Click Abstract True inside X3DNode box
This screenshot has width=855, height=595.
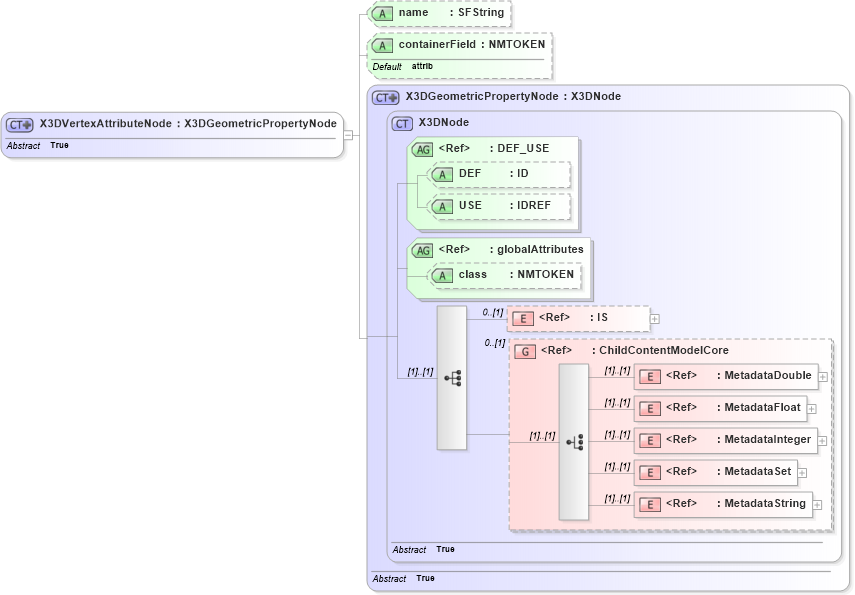pyautogui.click(x=423, y=550)
